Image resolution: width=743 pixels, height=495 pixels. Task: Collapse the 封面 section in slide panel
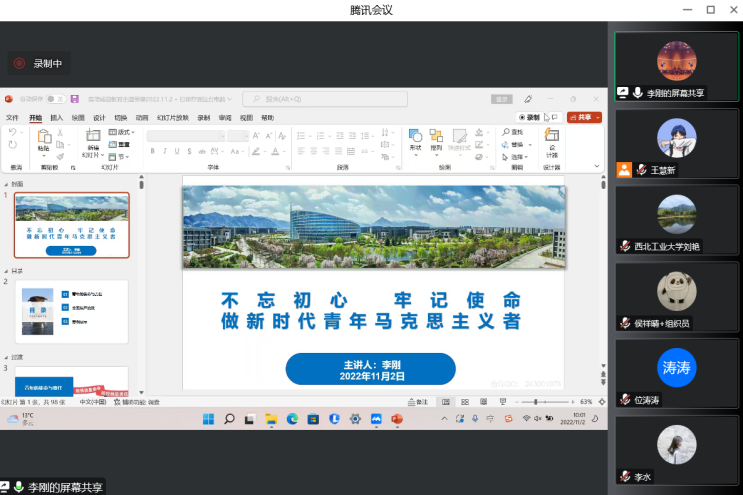(x=7, y=185)
